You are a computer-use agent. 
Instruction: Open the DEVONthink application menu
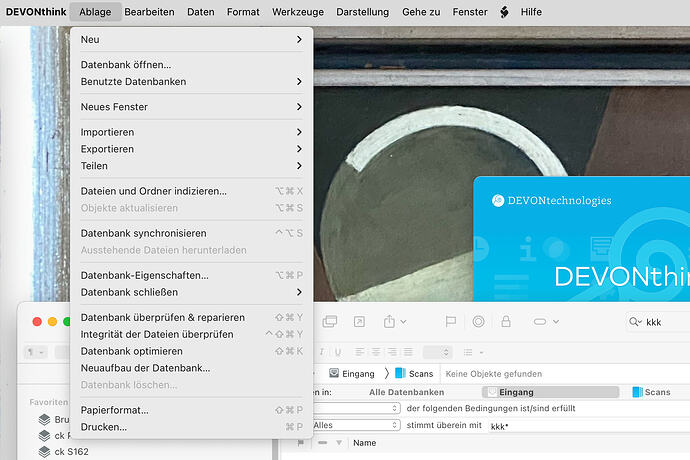[36, 12]
